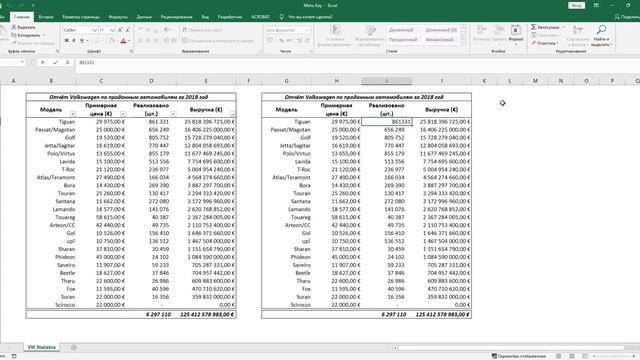
Task: Open the Вставка ribbon tab
Action: coord(46,17)
